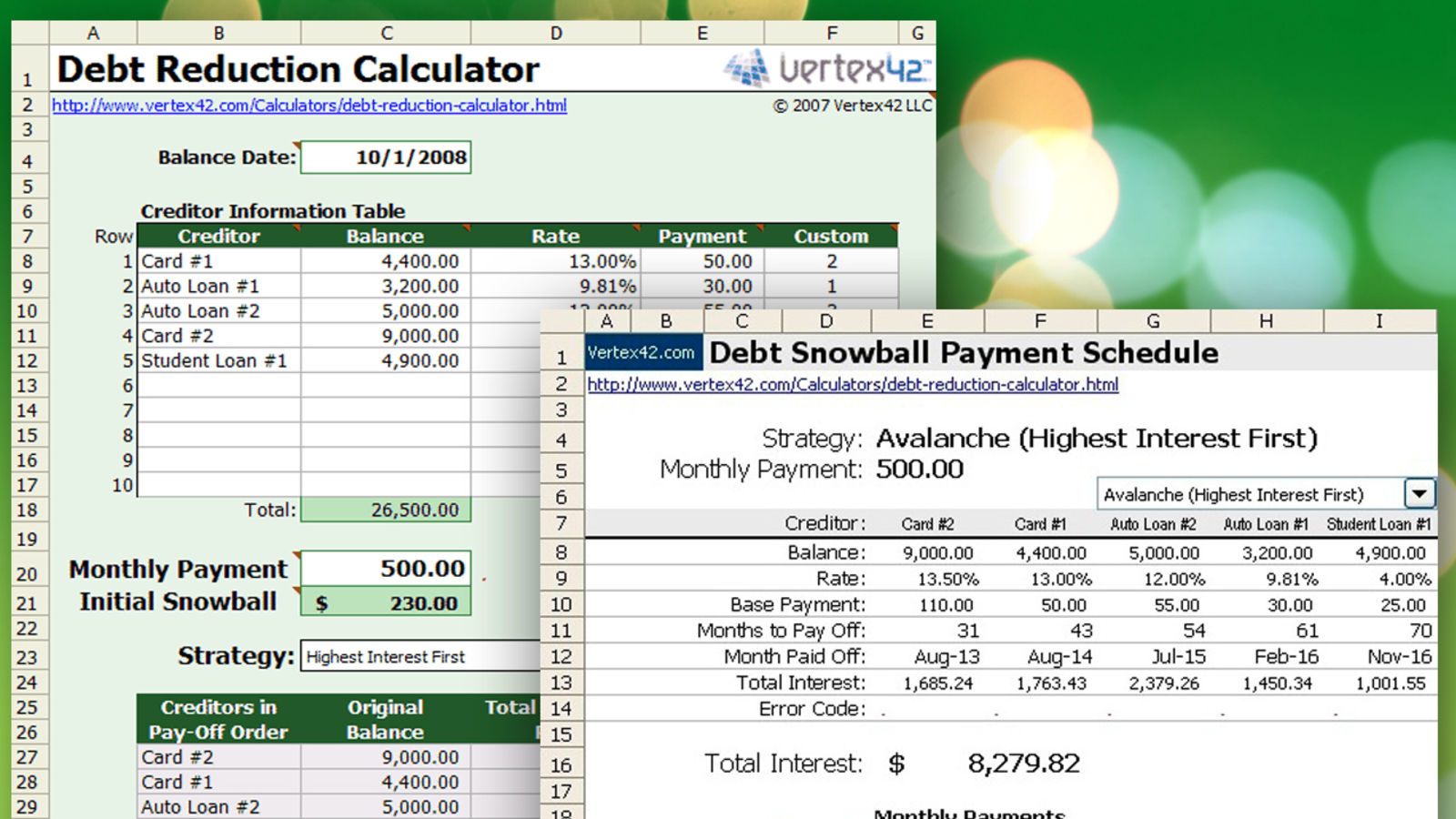This screenshot has height=819, width=1456.
Task: Select column E header in payment schedule
Action: [x=927, y=321]
